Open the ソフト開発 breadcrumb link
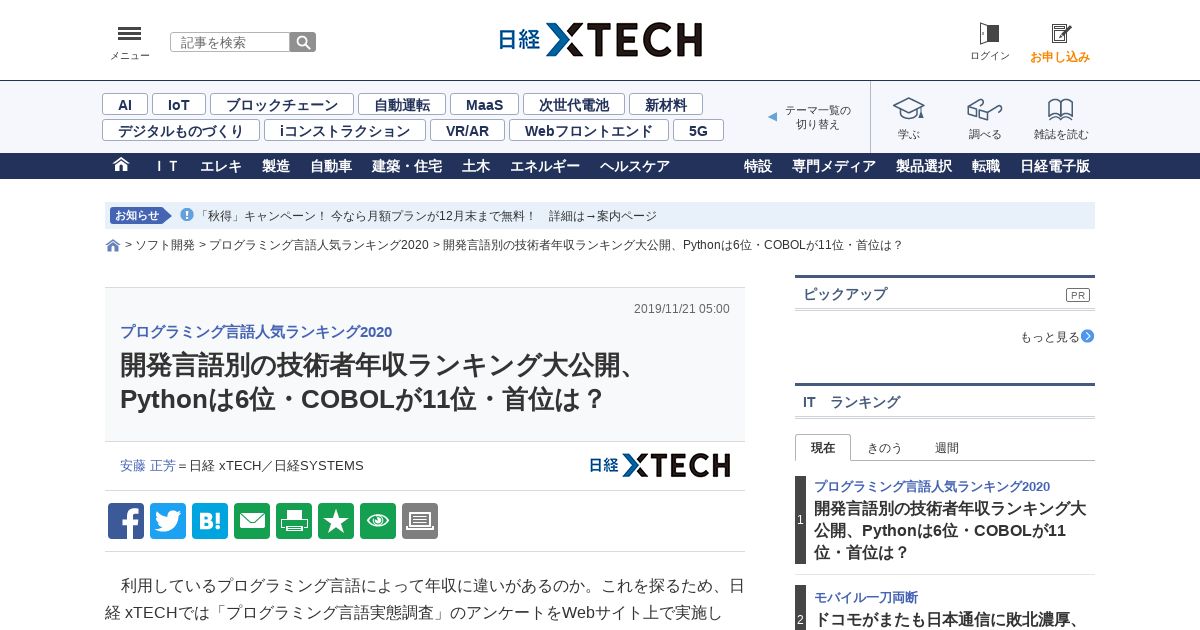1200x630 pixels. point(165,245)
